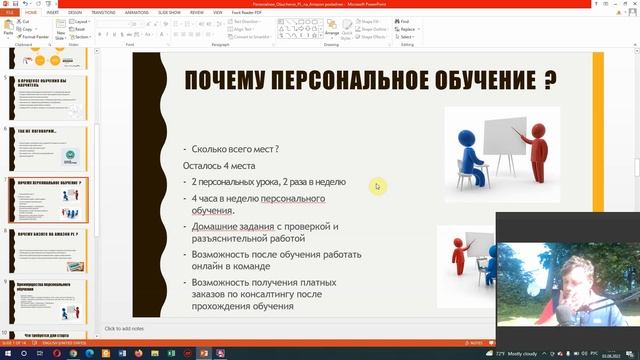This screenshot has width=640, height=360.
Task: Select slide 5 thumbnail 'В процессе обучения'
Action: click(49, 98)
